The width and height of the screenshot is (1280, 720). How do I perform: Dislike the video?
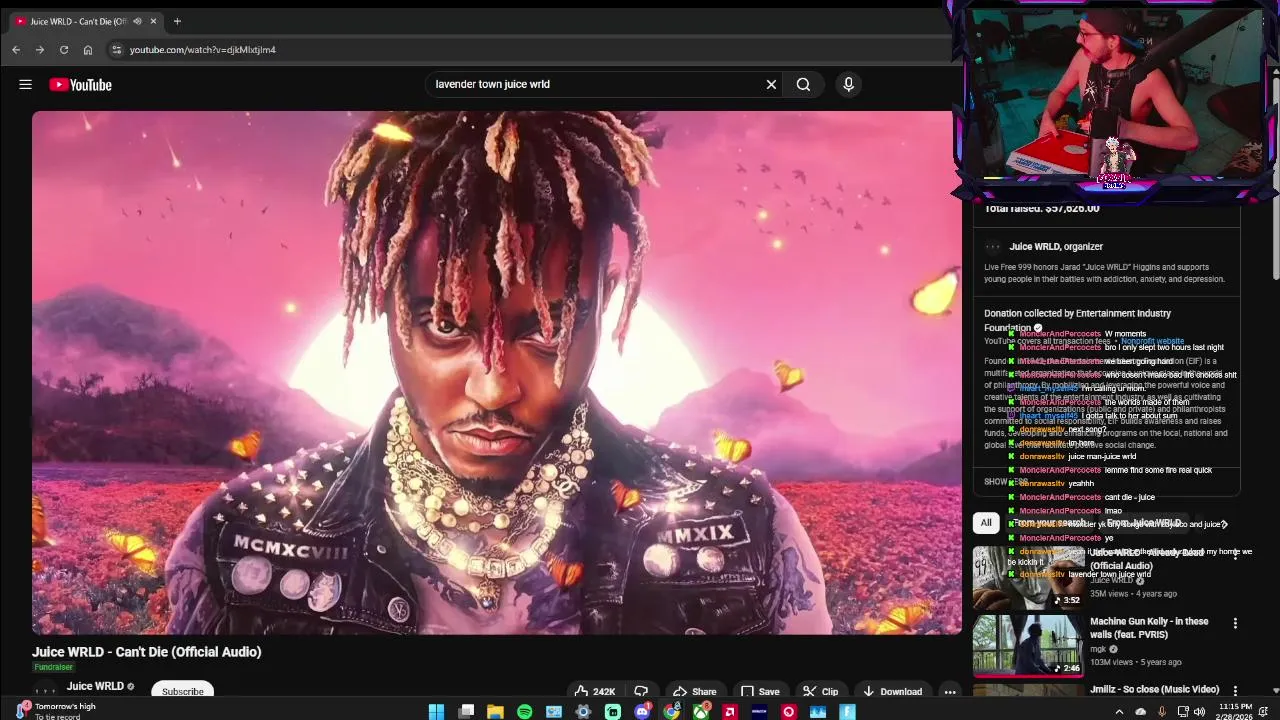point(641,691)
